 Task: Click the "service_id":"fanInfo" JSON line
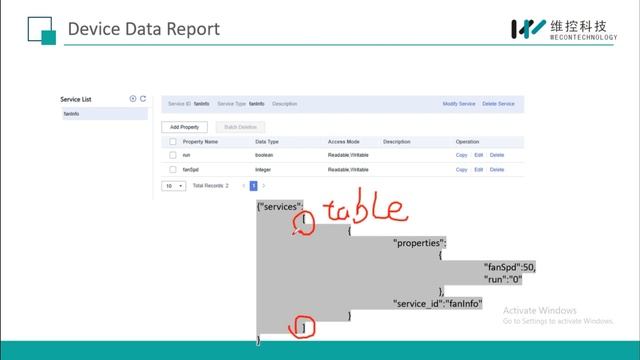tap(438, 304)
